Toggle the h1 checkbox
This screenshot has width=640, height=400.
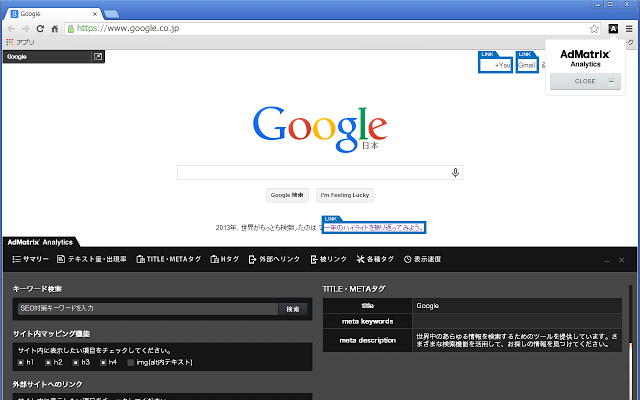point(21,362)
